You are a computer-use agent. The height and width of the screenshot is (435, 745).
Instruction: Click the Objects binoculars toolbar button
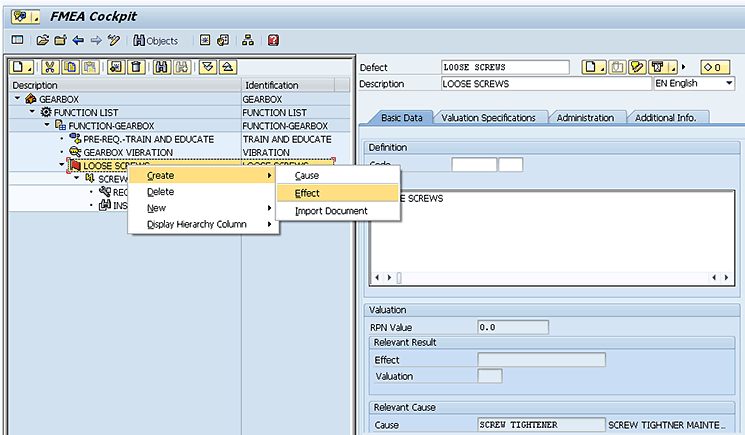click(x=158, y=41)
